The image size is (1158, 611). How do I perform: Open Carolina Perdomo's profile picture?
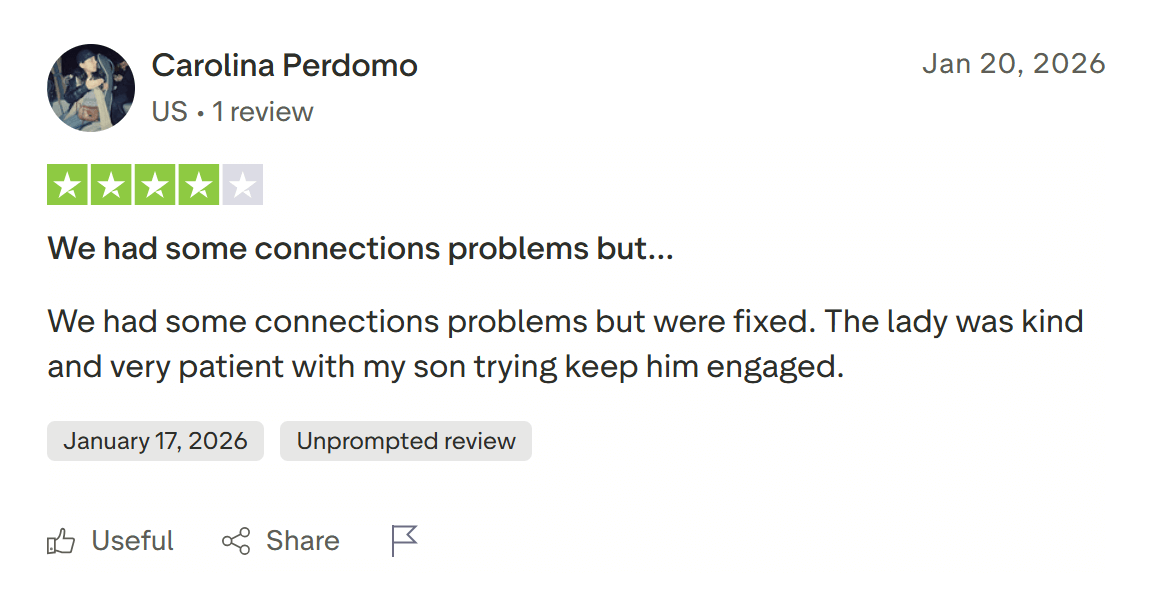(91, 88)
